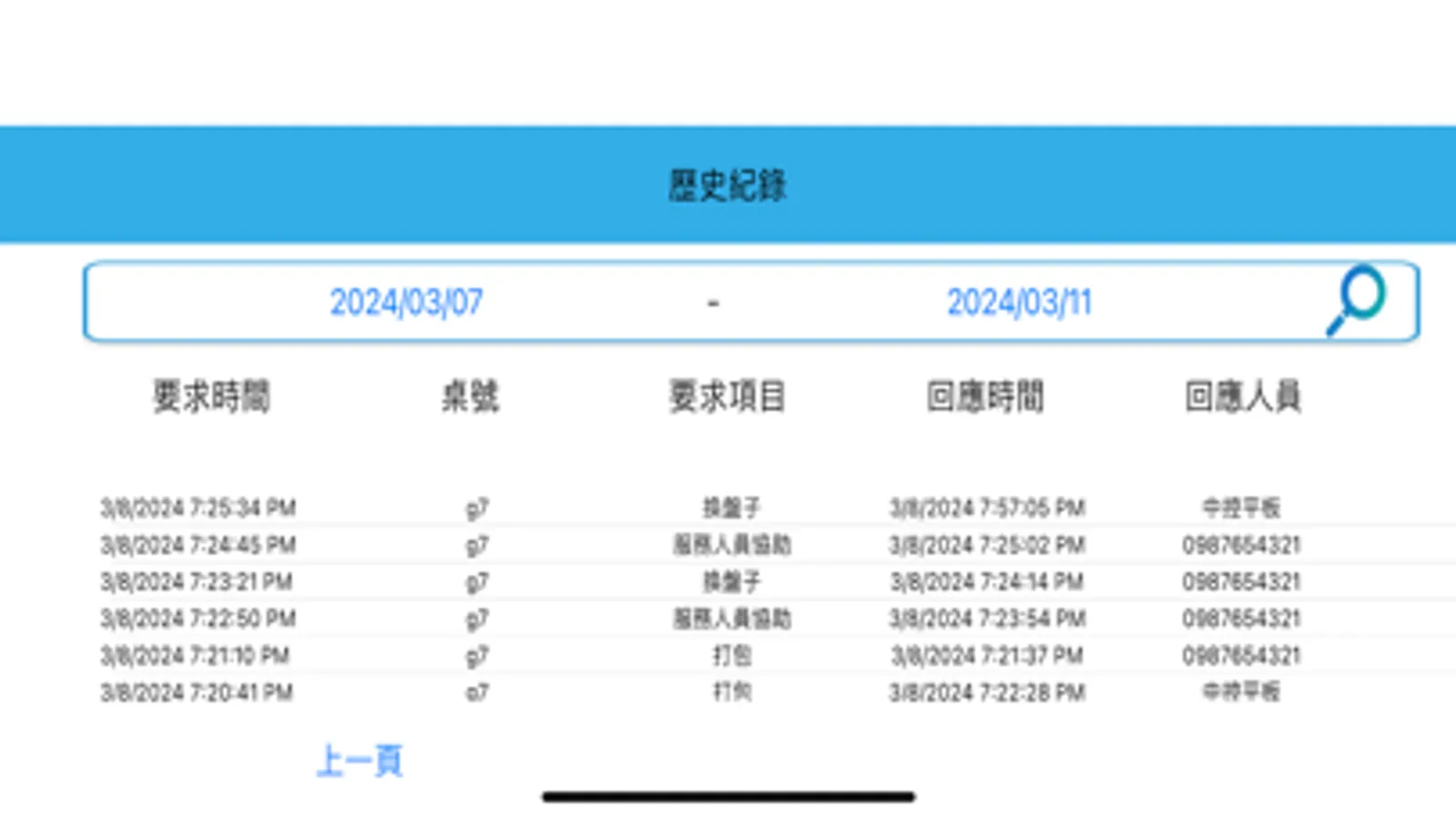Click the magnifying glass search icon
This screenshot has height=820, width=1456.
[1356, 301]
